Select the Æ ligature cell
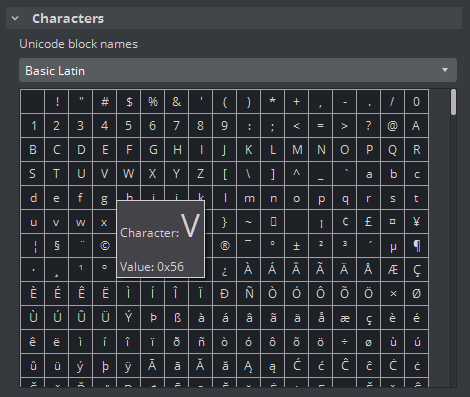The image size is (470, 397). pyautogui.click(x=392, y=270)
